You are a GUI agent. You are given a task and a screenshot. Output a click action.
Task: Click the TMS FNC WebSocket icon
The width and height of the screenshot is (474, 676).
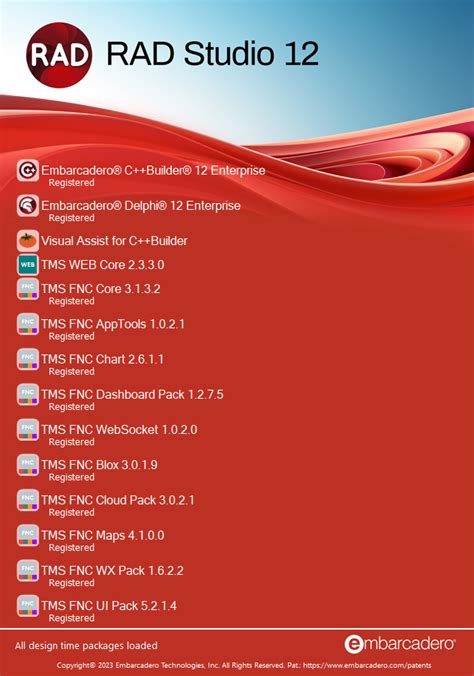point(28,430)
